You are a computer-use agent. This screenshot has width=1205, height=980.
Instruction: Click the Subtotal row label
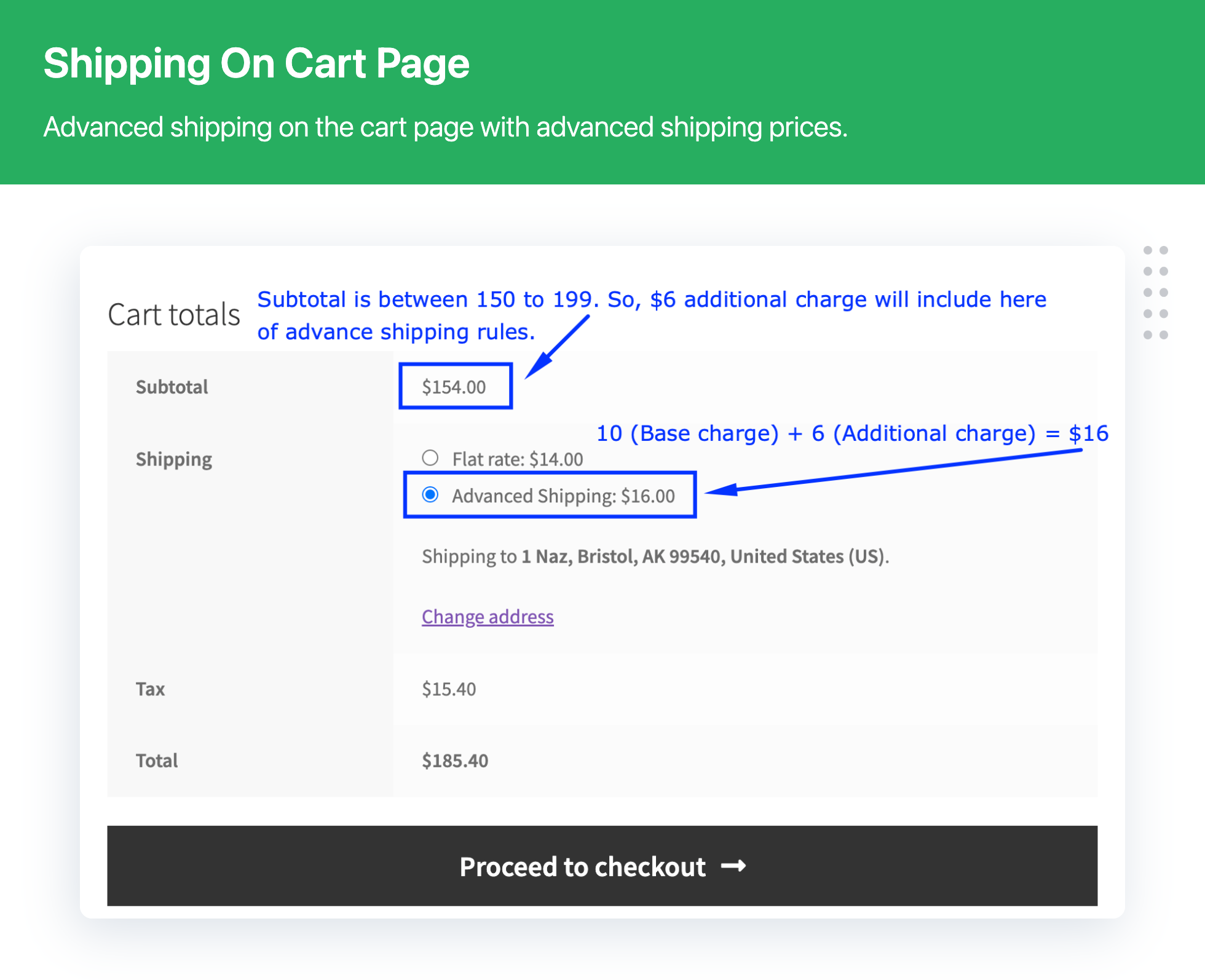click(172, 387)
